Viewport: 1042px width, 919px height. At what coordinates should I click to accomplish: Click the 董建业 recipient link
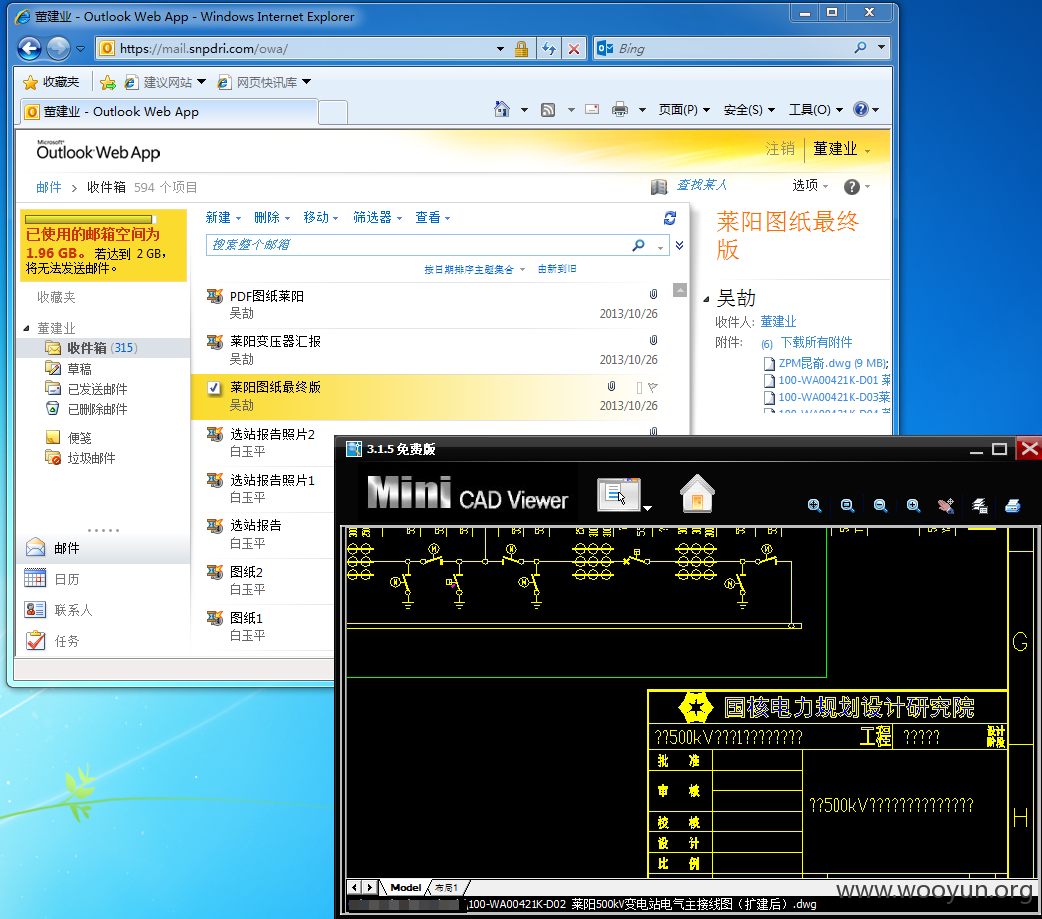(778, 322)
